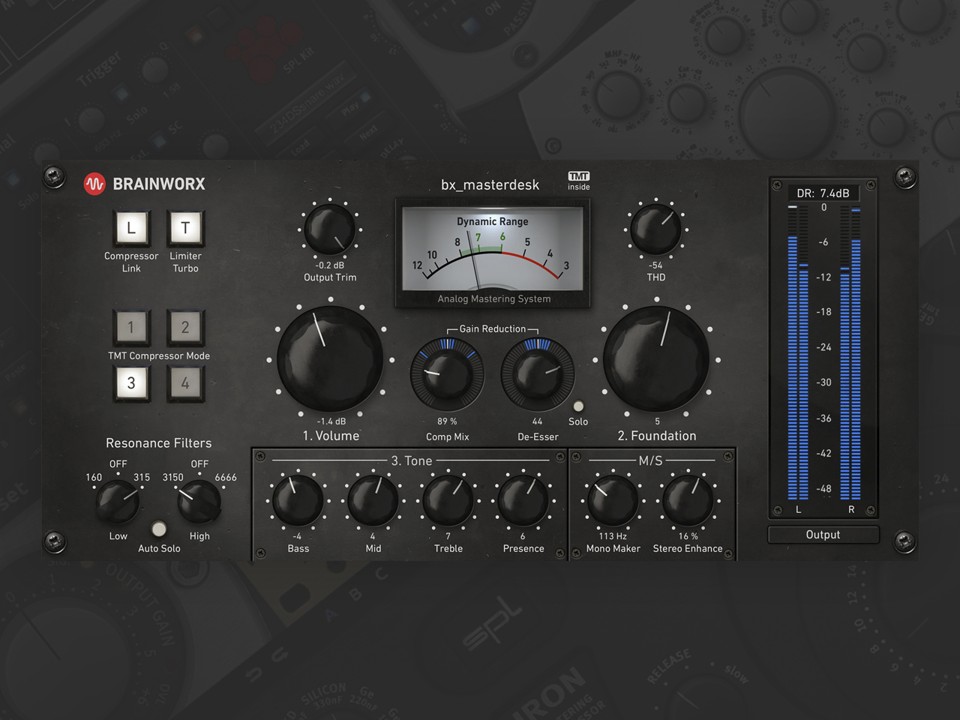Click the 6 Presence value
The image size is (960, 720).
[x=523, y=536]
